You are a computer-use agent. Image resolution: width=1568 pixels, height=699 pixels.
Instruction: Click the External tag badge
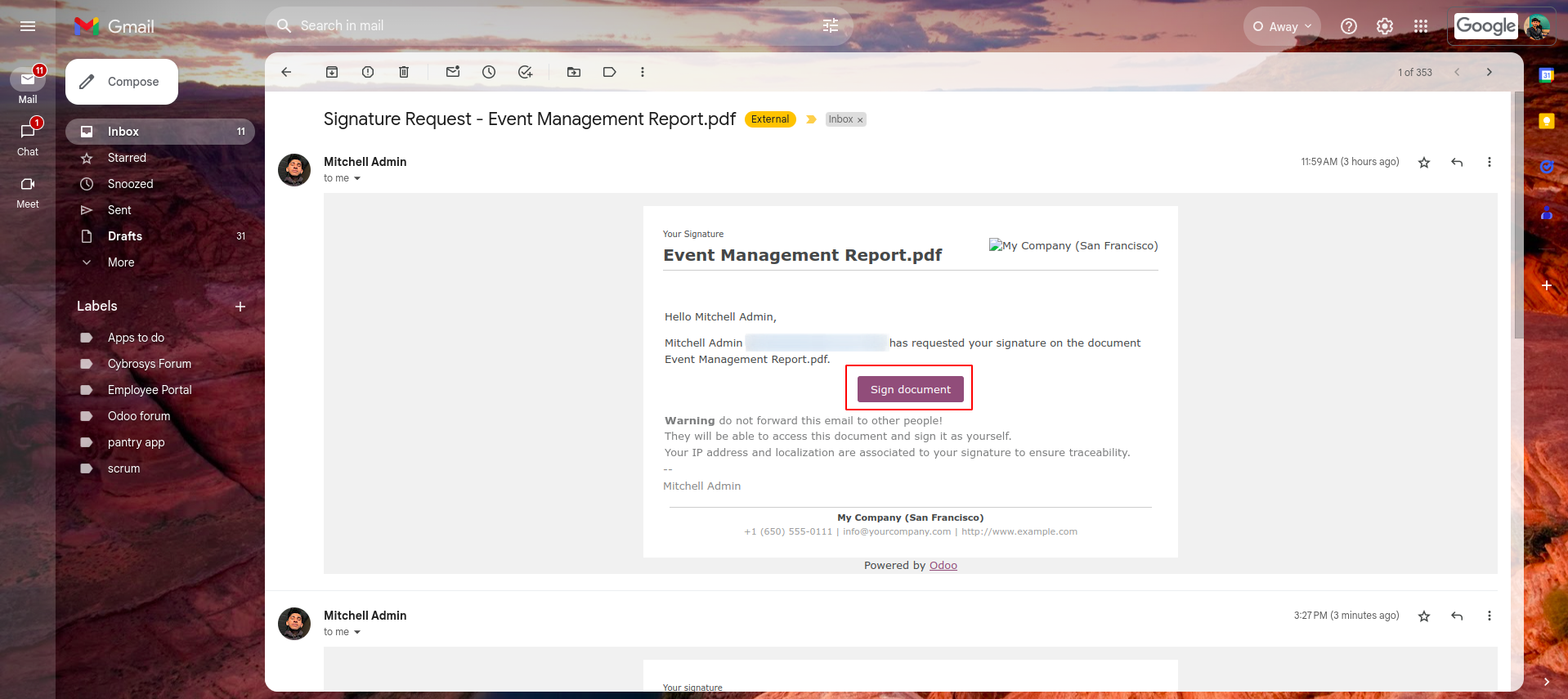770,119
